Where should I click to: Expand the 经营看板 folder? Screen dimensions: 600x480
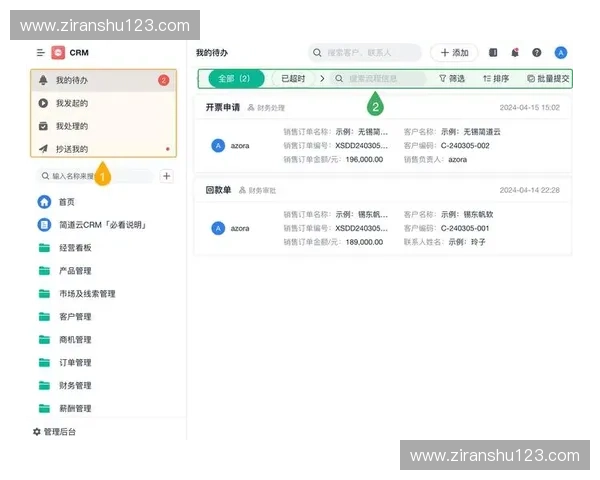point(65,248)
